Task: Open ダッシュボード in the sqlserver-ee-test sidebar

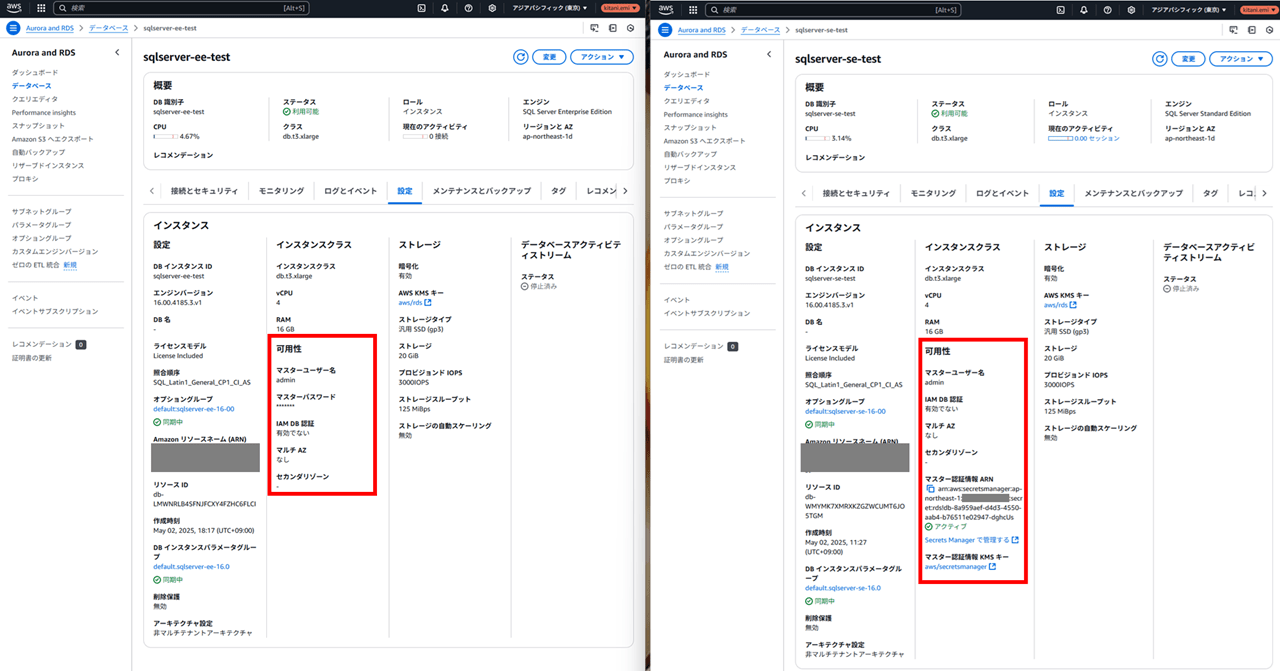Action: coord(35,73)
